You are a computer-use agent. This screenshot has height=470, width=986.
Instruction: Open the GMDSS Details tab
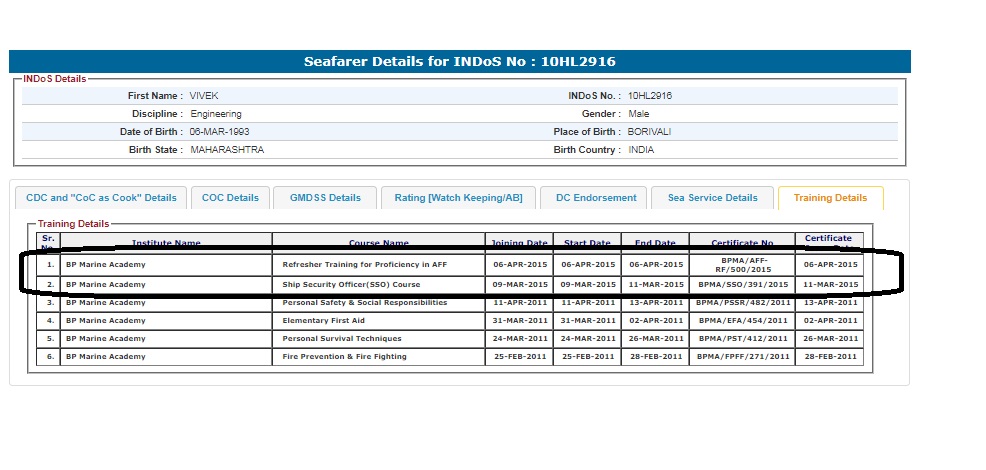click(324, 198)
